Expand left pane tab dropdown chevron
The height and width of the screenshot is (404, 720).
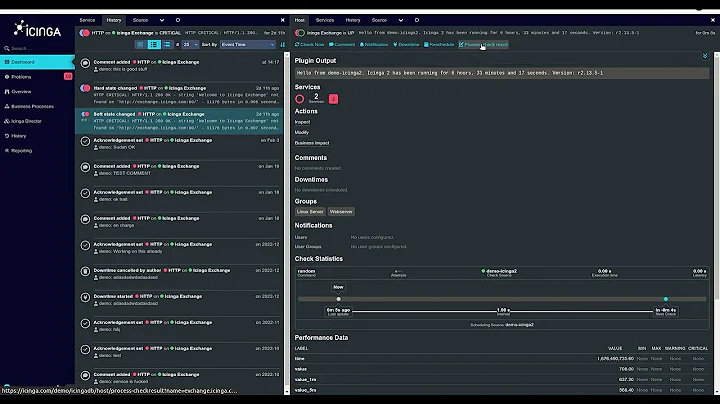[x=162, y=20]
